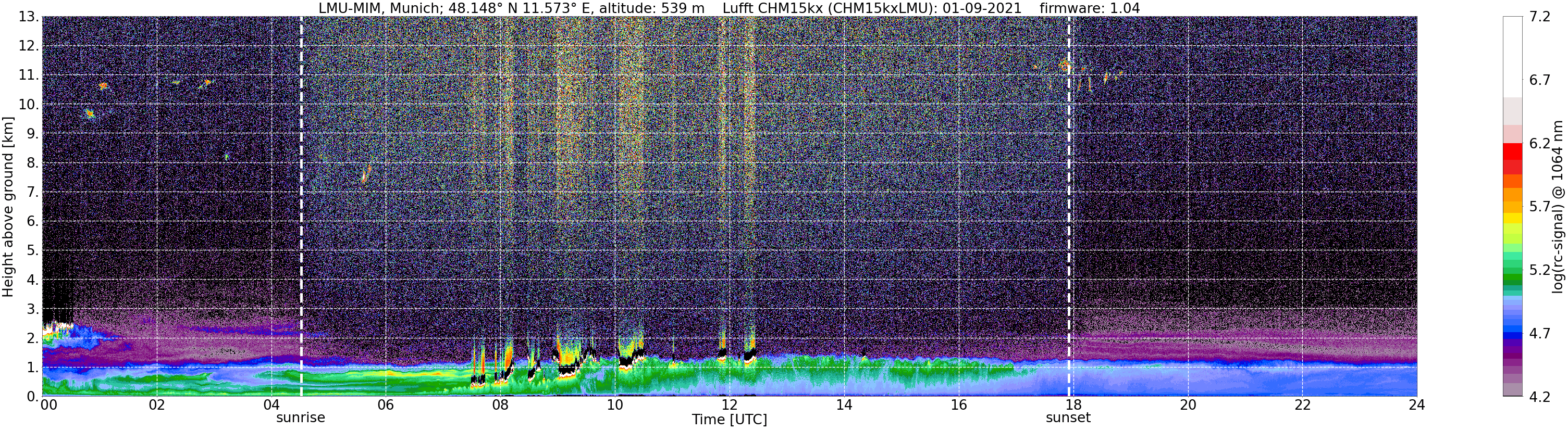The height and width of the screenshot is (430, 1568).
Task: Click the colorbar label log(rc-signal) @ 1064 nm
Action: [x=1557, y=207]
